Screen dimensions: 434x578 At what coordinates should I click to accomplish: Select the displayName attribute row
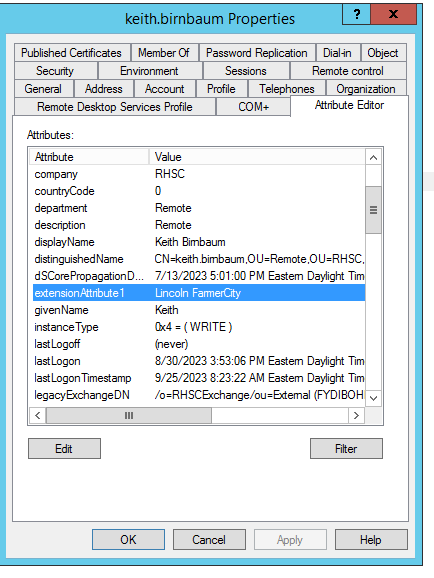point(199,242)
